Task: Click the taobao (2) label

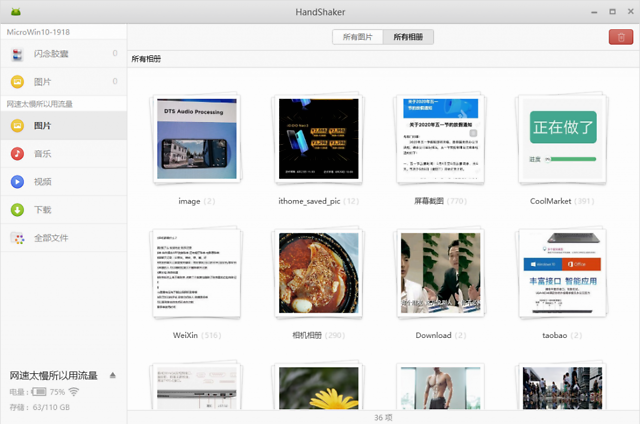Action: tap(562, 335)
